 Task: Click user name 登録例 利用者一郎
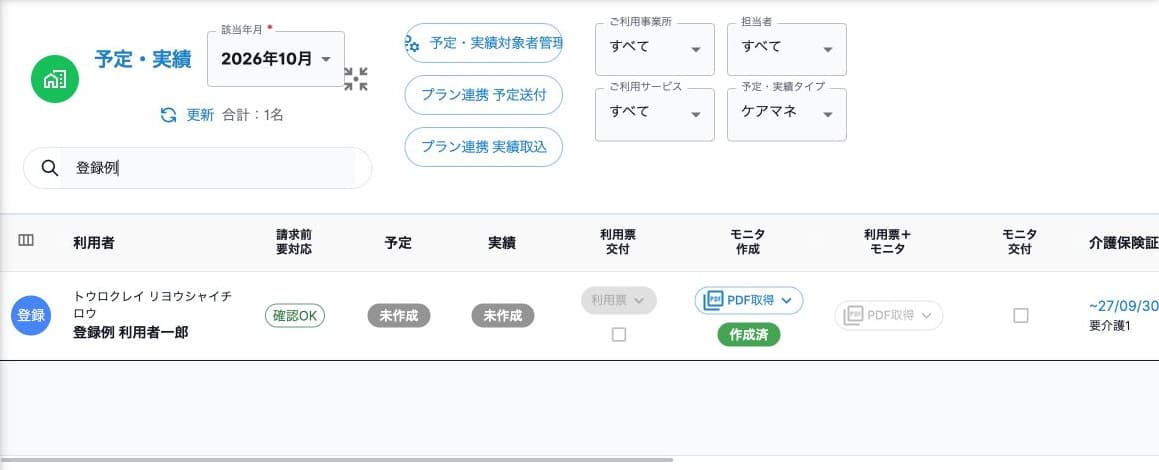click(x=131, y=333)
